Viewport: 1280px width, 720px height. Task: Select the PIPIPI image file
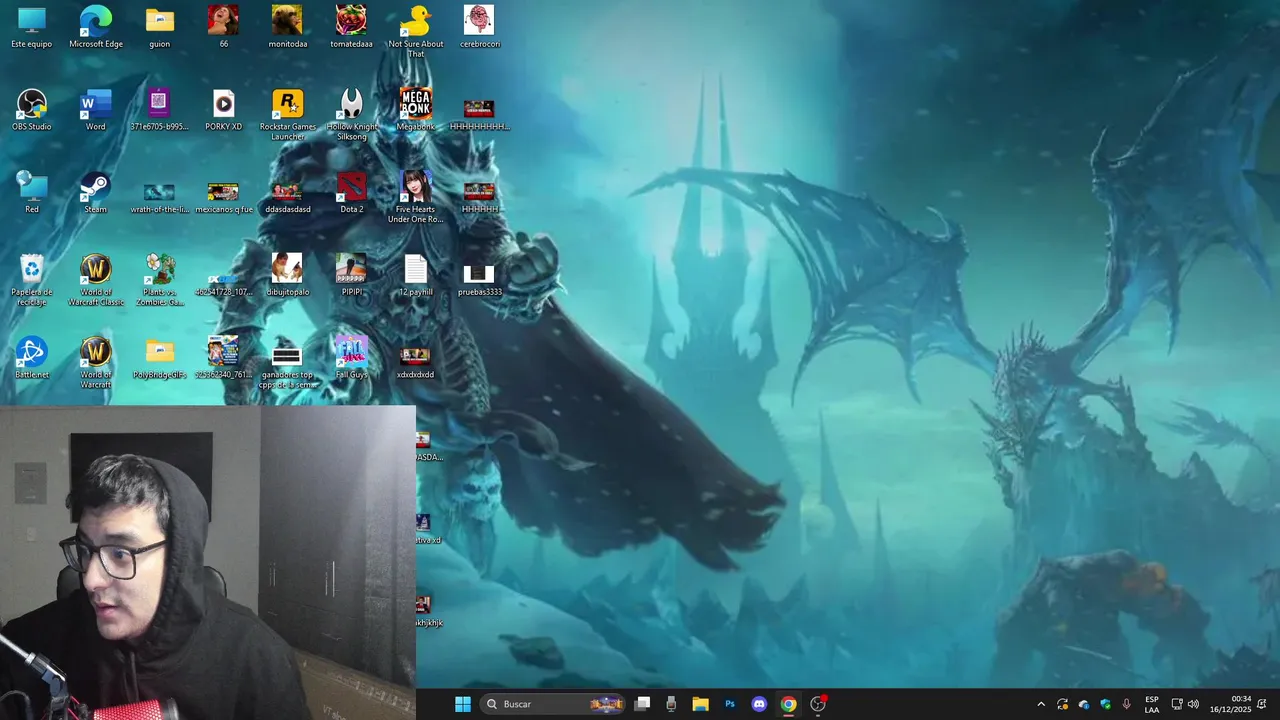tap(351, 276)
